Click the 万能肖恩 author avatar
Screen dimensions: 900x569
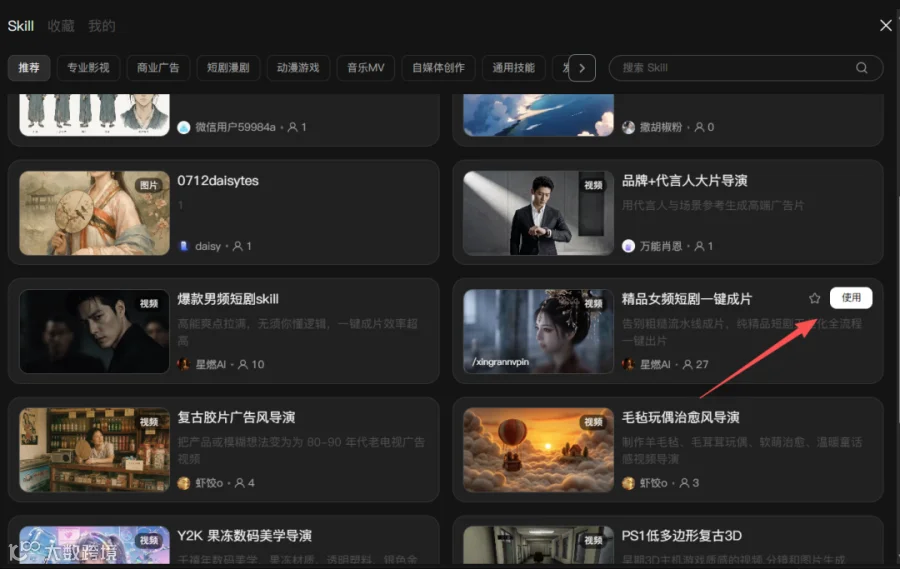[x=629, y=246]
